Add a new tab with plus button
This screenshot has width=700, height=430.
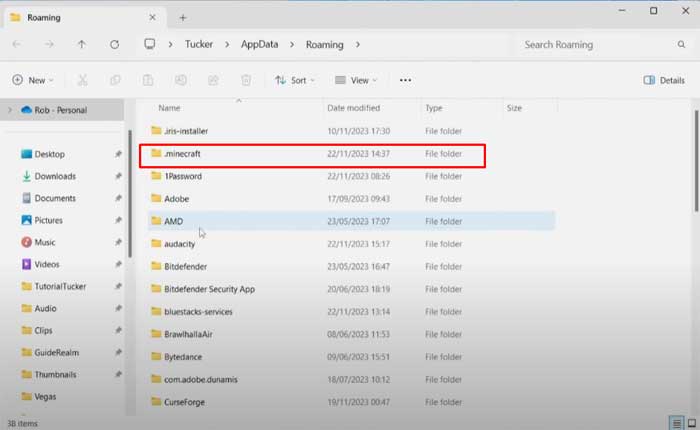(x=183, y=17)
